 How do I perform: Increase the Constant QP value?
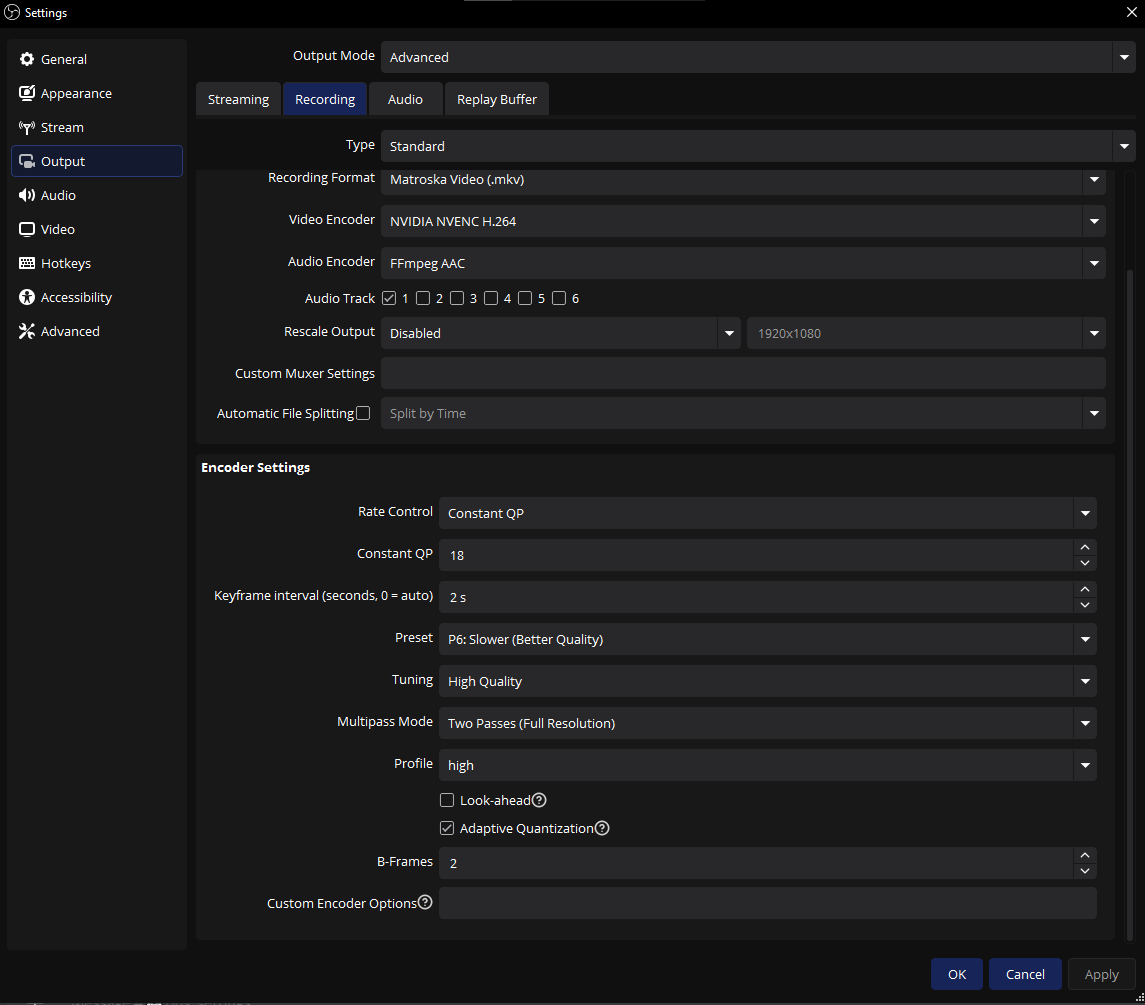[x=1085, y=547]
